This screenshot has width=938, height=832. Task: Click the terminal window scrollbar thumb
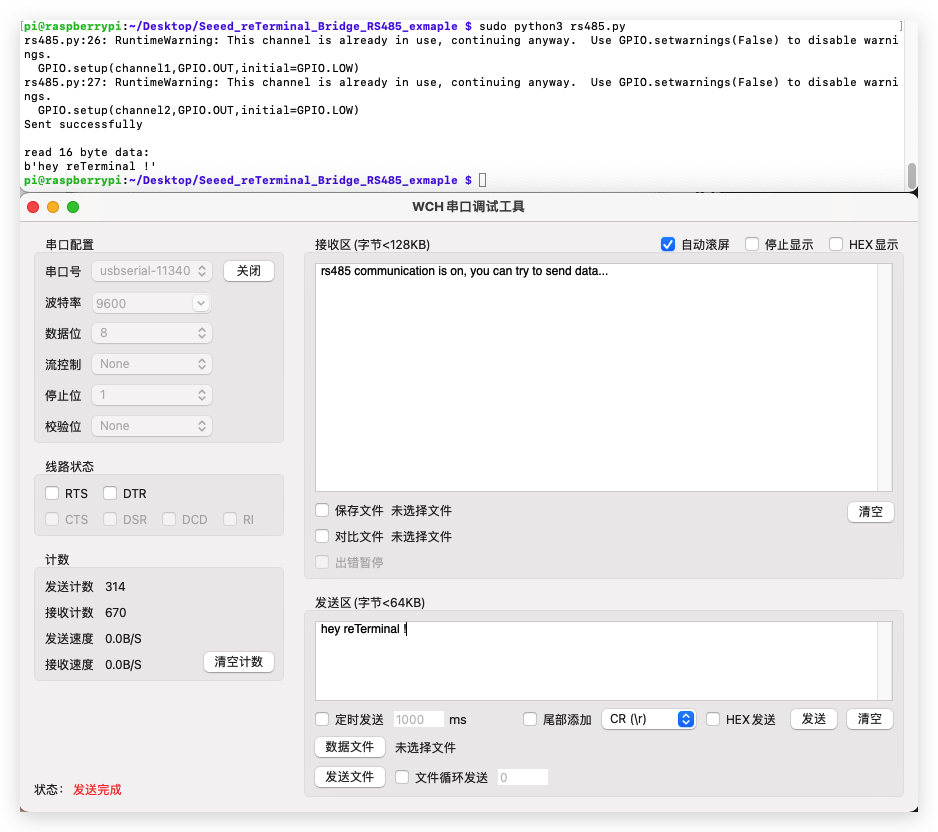click(912, 175)
